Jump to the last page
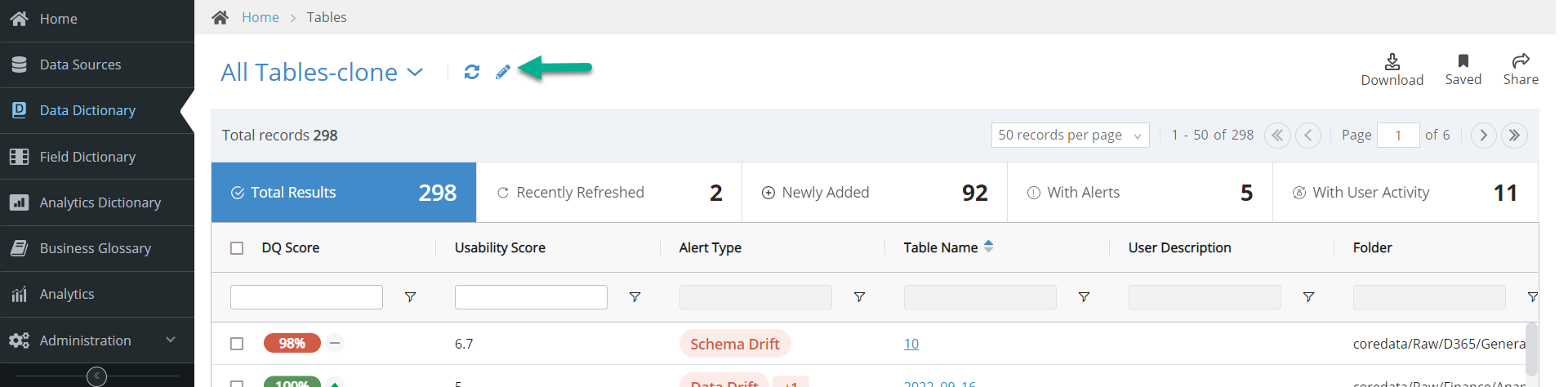This screenshot has height=387, width=1568. (1514, 136)
